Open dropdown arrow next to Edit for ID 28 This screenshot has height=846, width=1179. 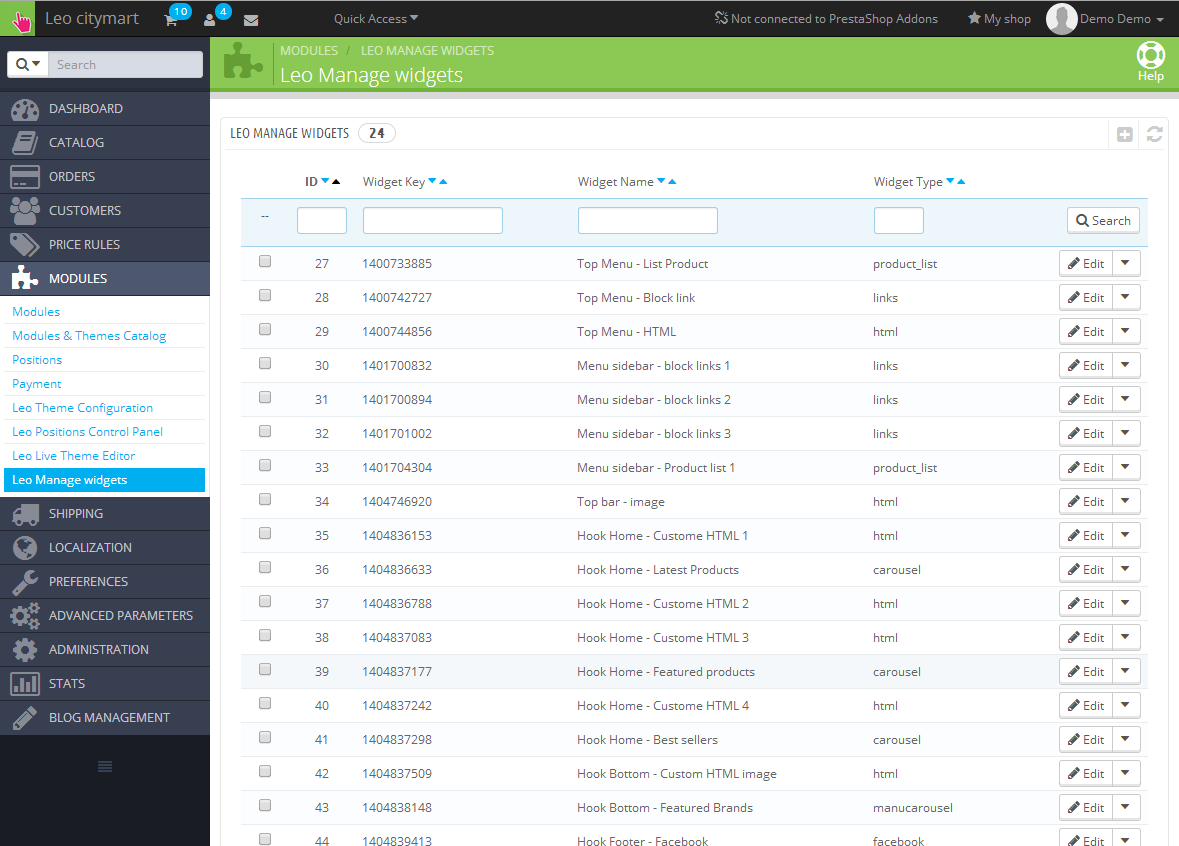point(1126,297)
